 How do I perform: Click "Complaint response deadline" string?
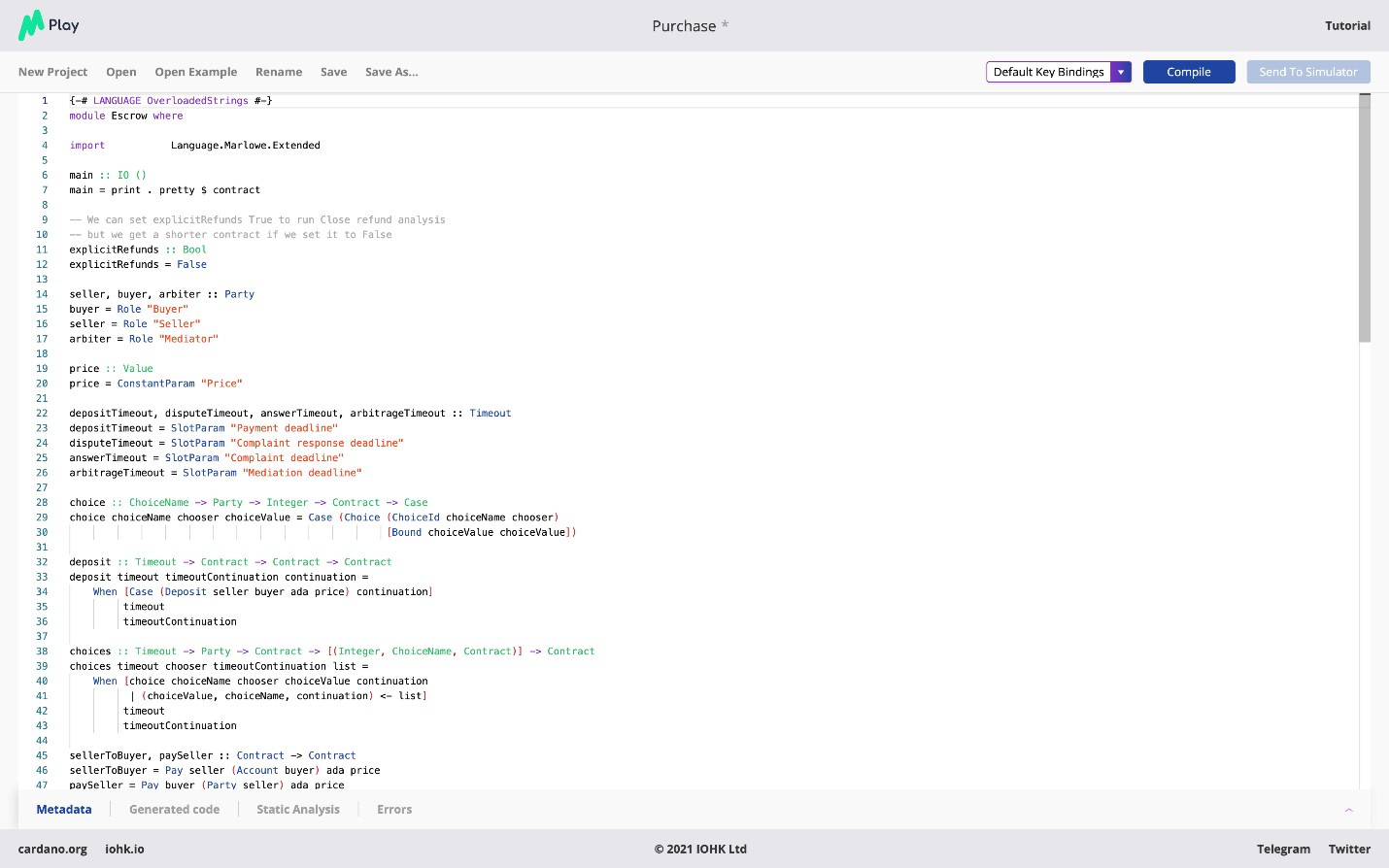[x=317, y=443]
